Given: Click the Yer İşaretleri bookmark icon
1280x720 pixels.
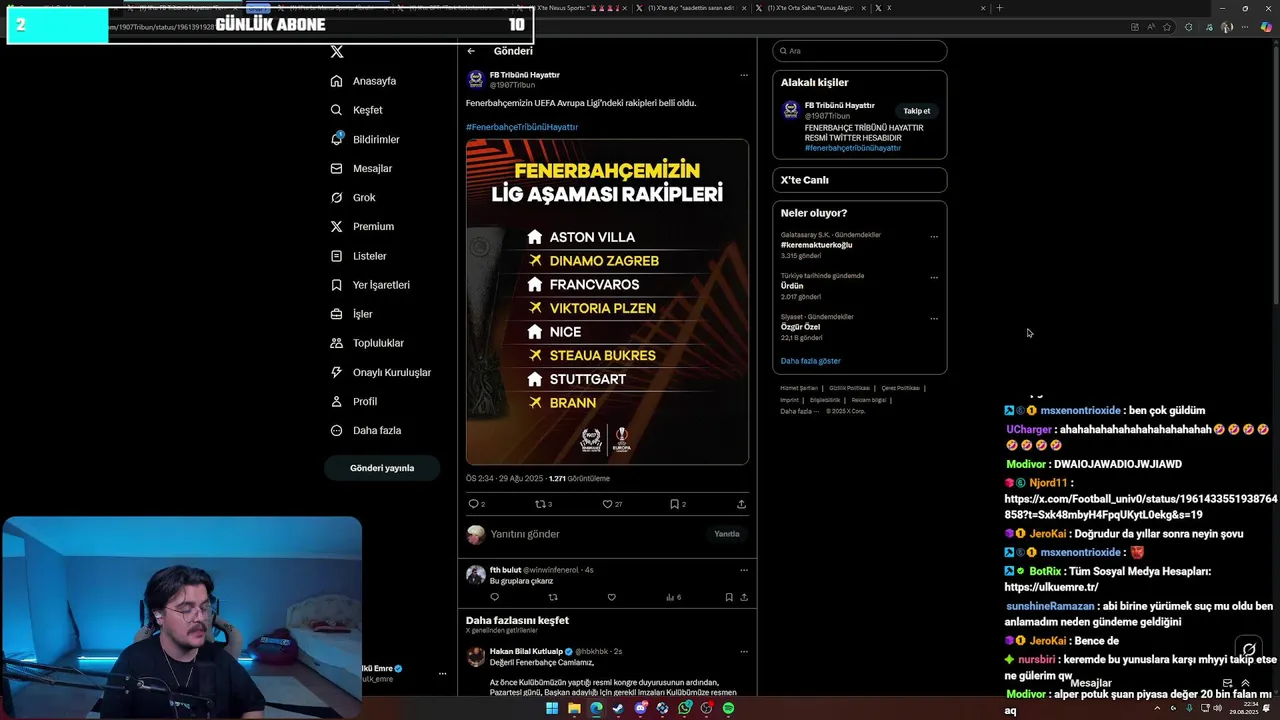Looking at the screenshot, I should tap(337, 285).
